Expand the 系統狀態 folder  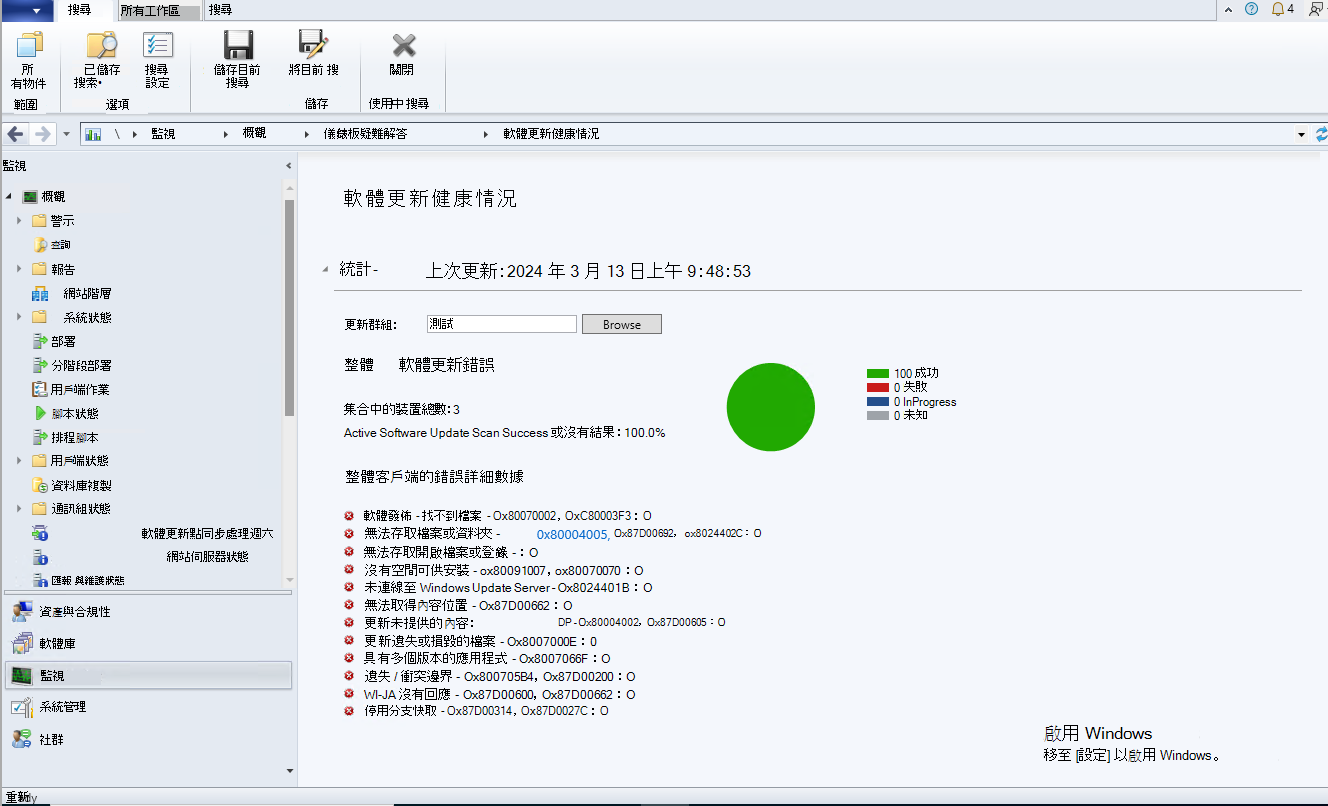click(x=19, y=317)
